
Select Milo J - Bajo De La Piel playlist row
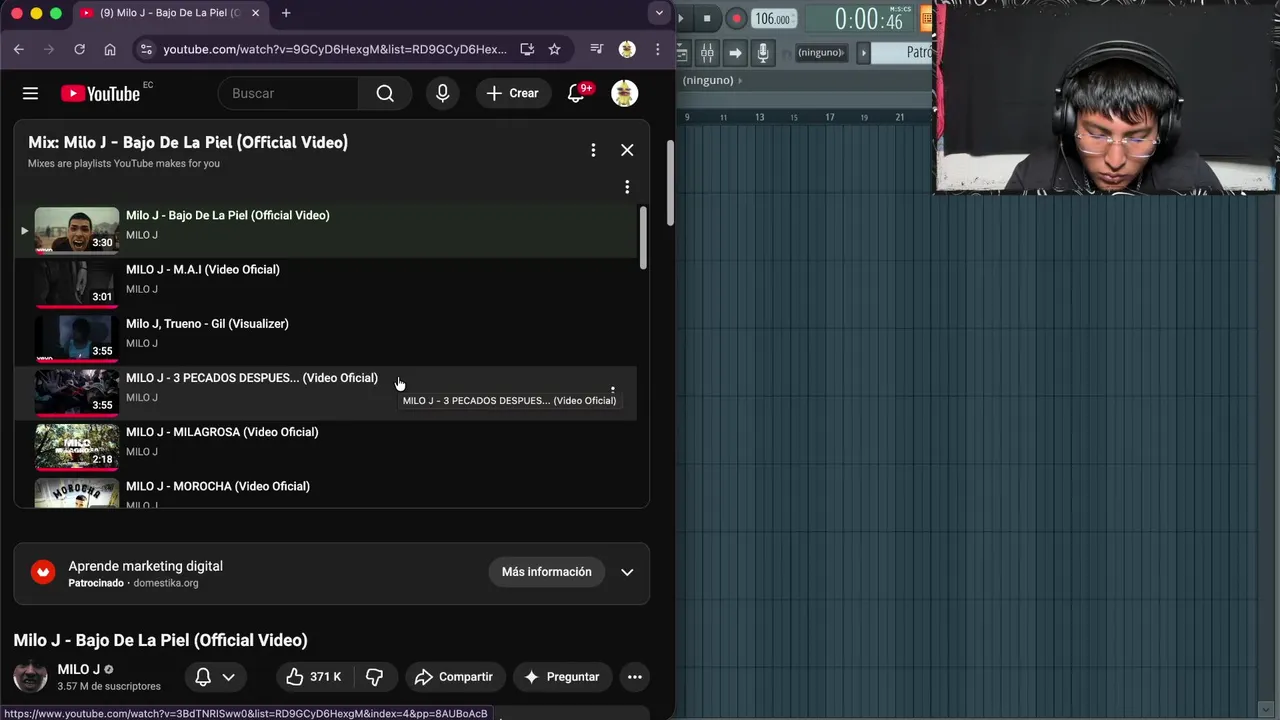(325, 229)
